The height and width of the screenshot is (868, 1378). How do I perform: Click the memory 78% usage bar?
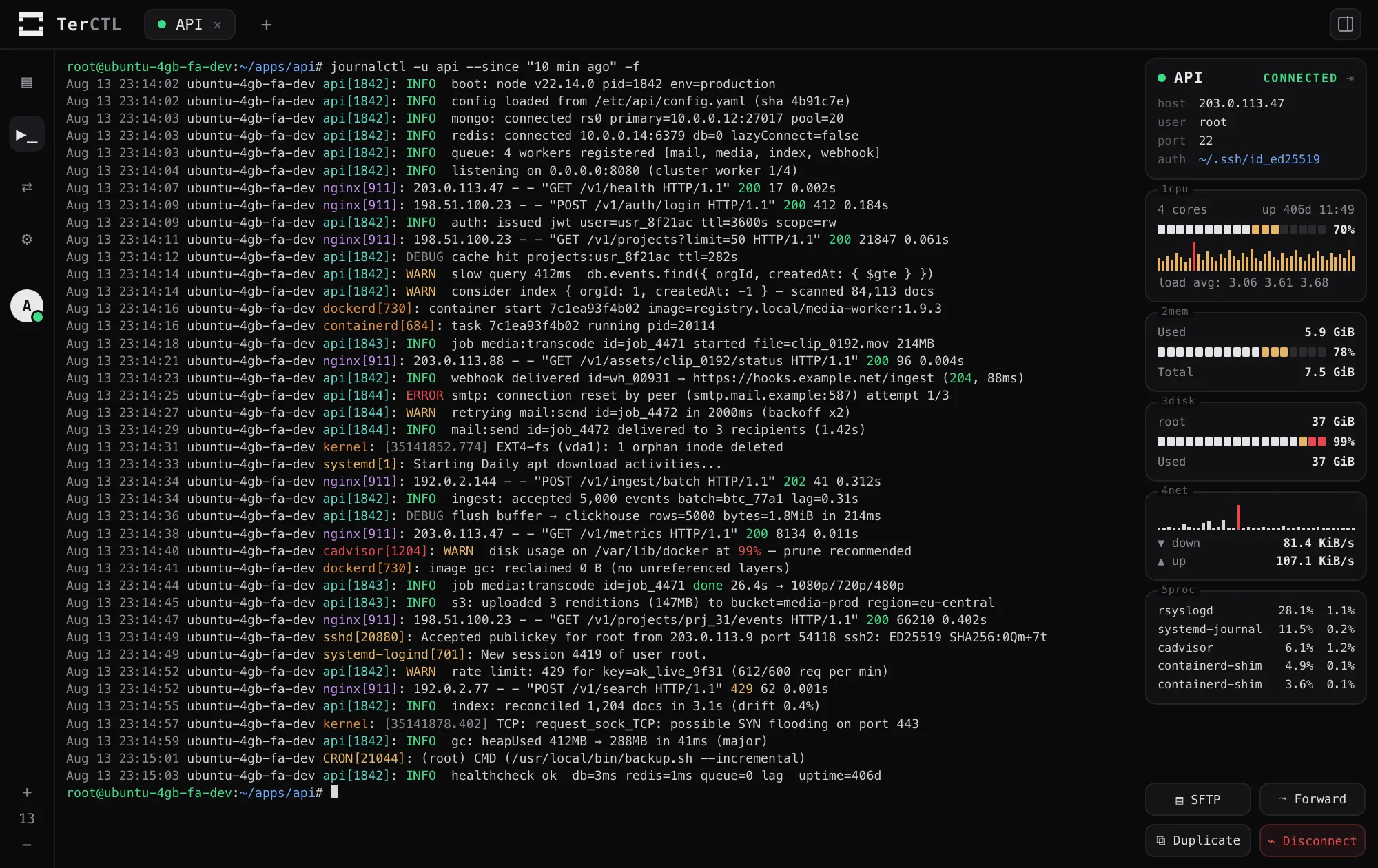coord(1241,352)
